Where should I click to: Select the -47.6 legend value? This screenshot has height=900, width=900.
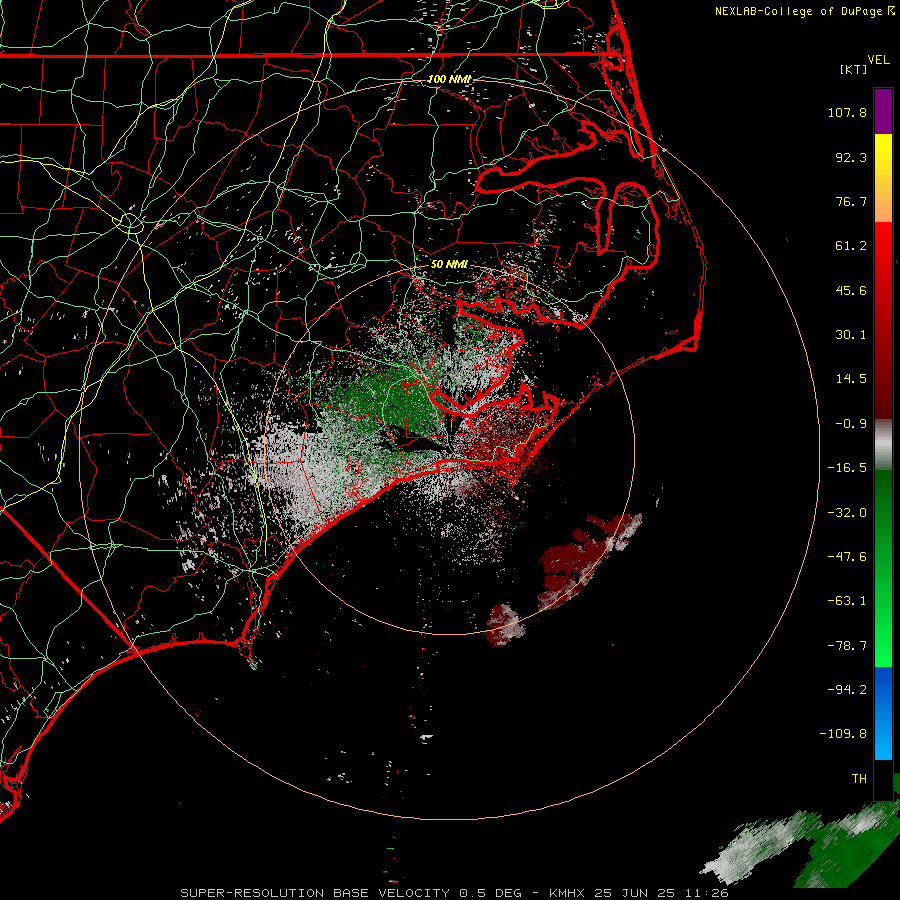point(847,557)
